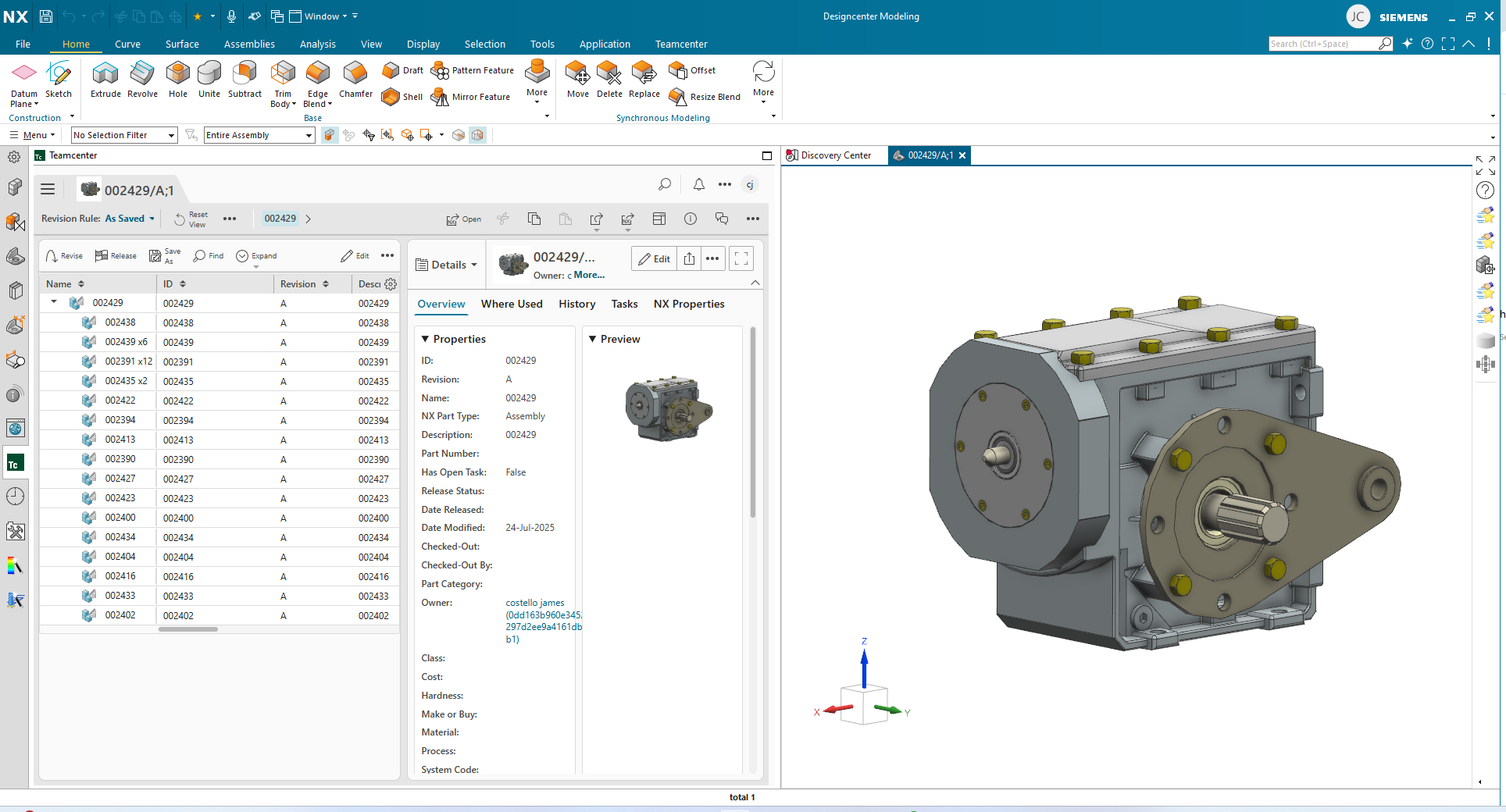Viewport: 1506px width, 812px height.
Task: Click the Release button in Teamcenter panel
Action: [116, 255]
